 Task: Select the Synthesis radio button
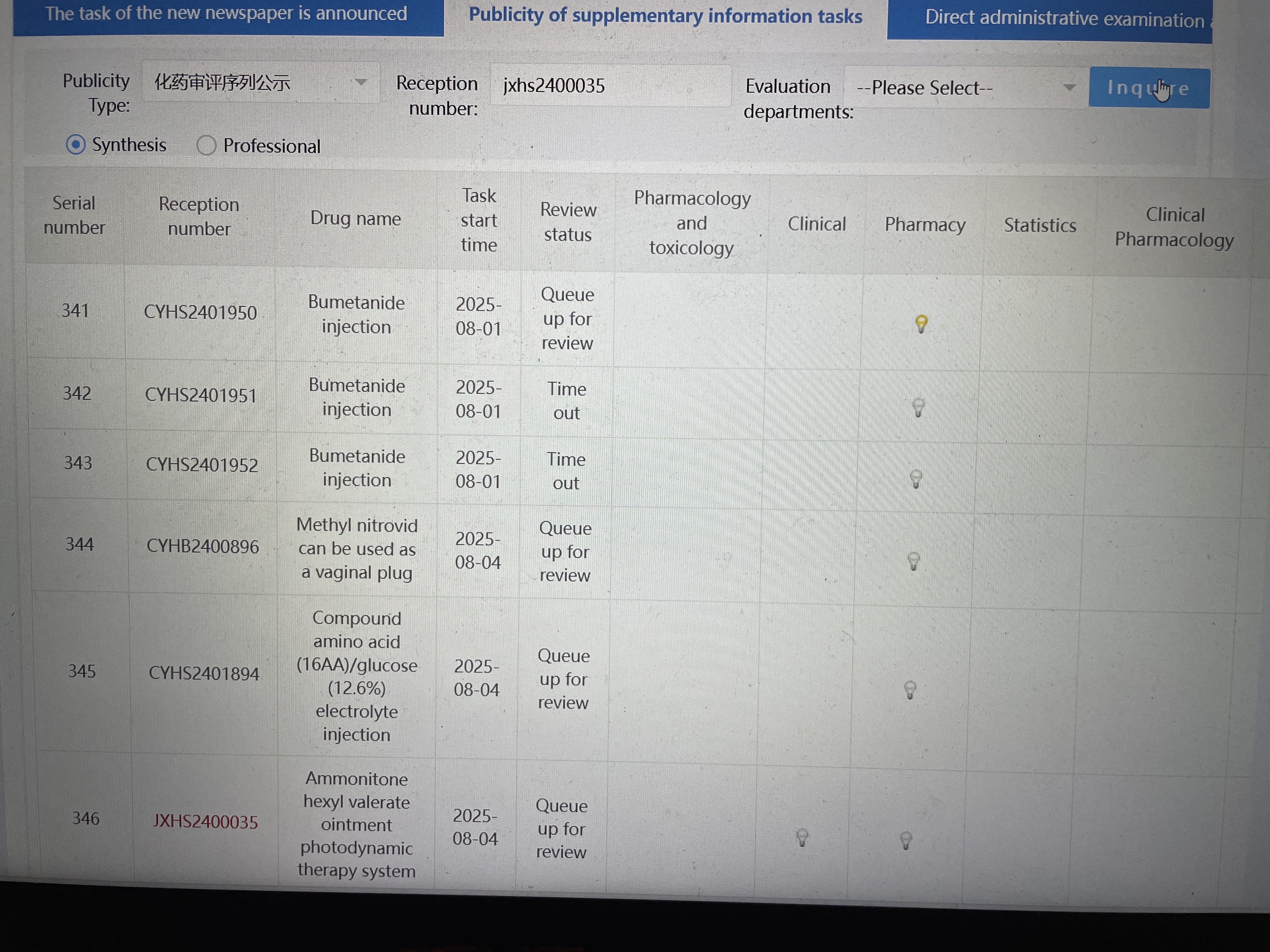tap(76, 144)
